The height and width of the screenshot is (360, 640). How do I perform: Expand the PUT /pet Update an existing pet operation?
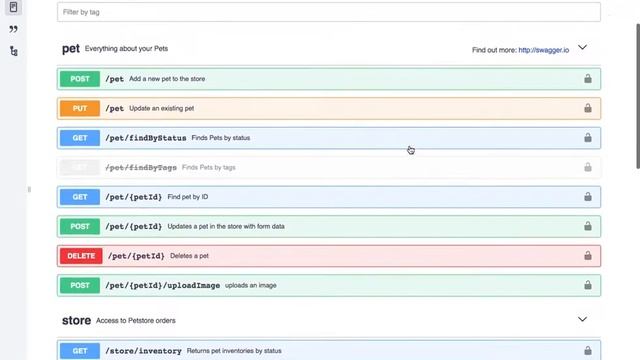[329, 108]
